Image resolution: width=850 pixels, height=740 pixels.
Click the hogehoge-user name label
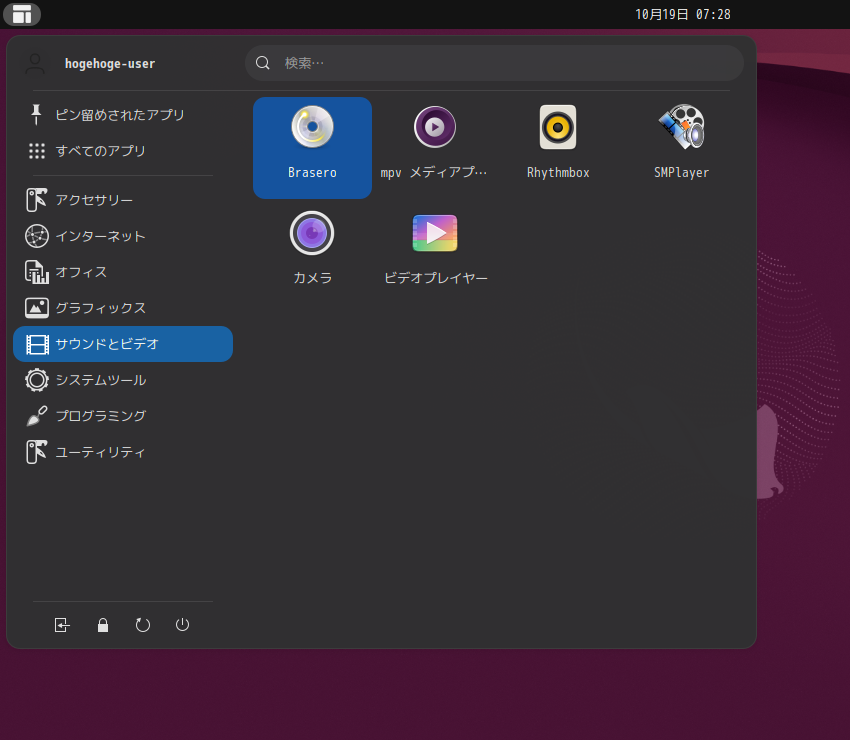110,63
